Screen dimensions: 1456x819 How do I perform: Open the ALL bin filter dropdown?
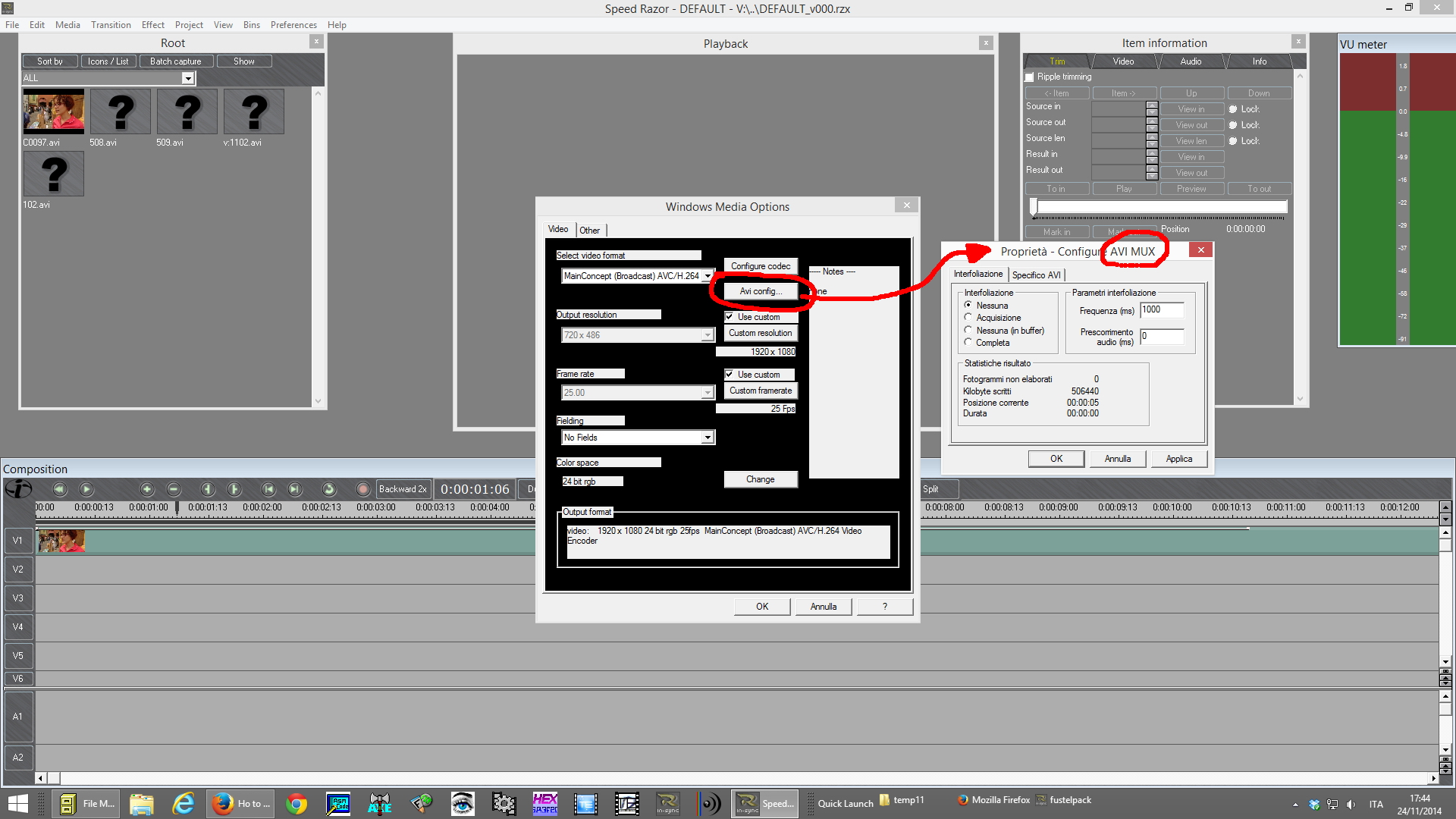pyautogui.click(x=187, y=78)
